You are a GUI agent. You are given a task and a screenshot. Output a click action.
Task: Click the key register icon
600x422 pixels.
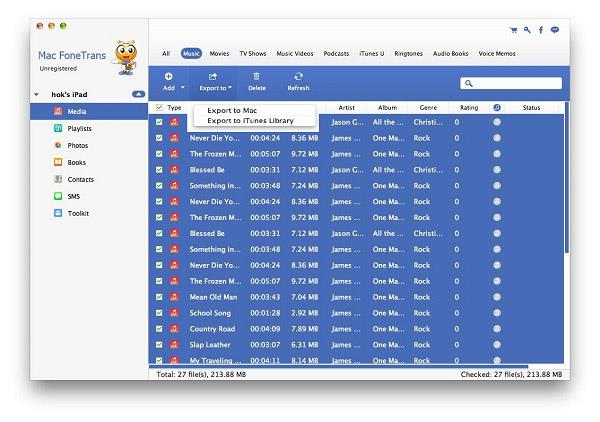click(527, 30)
